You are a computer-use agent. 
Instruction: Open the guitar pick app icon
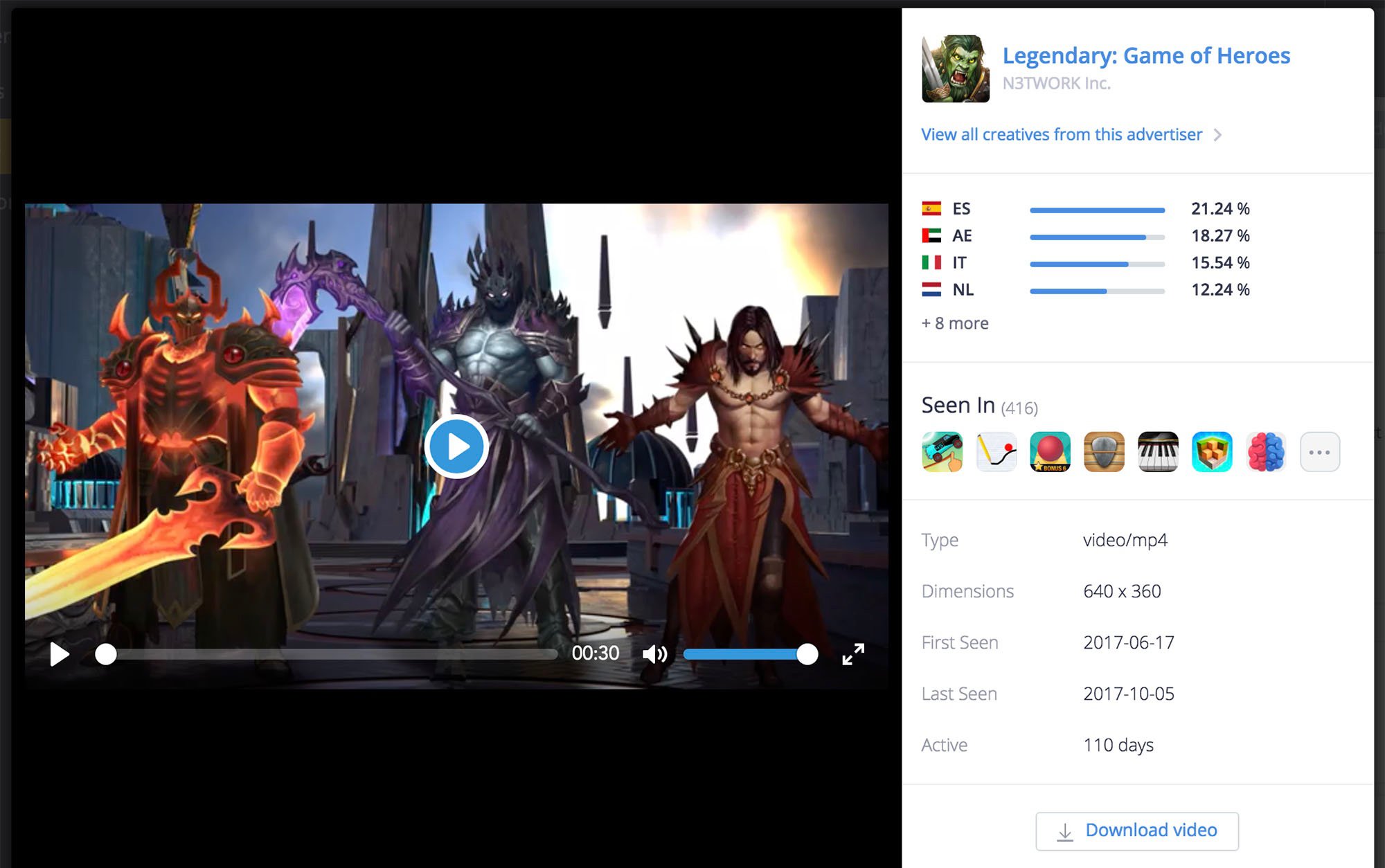pos(1105,452)
